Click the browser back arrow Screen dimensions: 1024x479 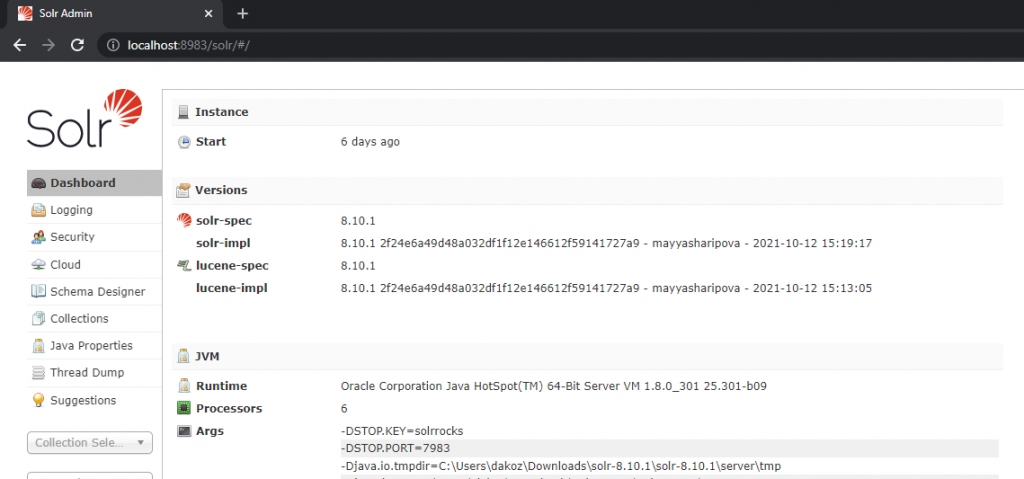pos(20,45)
